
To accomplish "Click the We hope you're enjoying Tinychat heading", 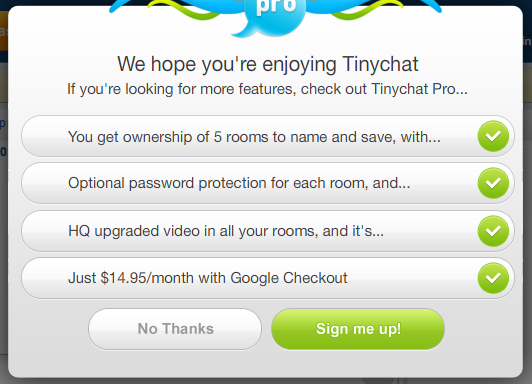I will [268, 64].
